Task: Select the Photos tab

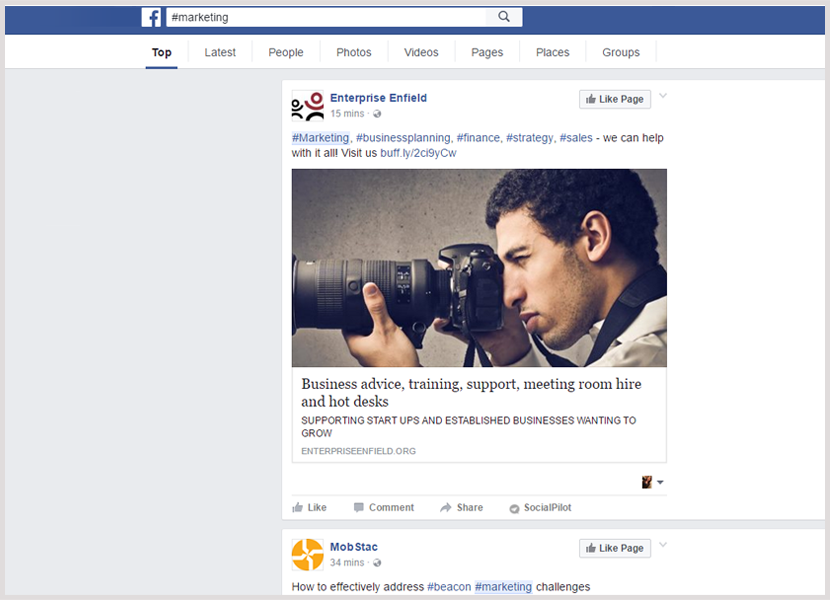Action: point(354,52)
